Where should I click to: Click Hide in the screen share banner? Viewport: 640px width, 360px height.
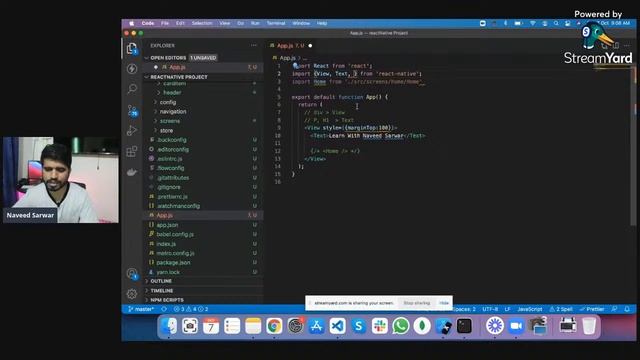pyautogui.click(x=444, y=303)
